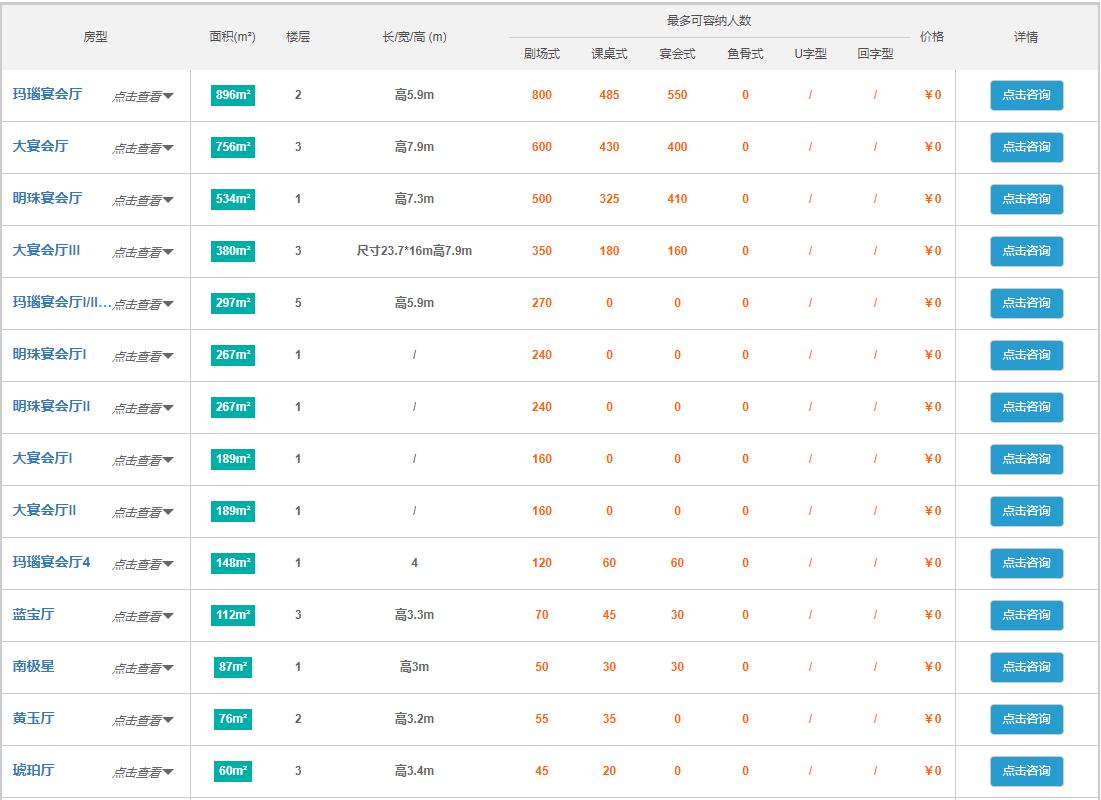Click 点击咨询 button for 大宴会厅I
Screen dimensions: 1101x800
coord(1026,459)
